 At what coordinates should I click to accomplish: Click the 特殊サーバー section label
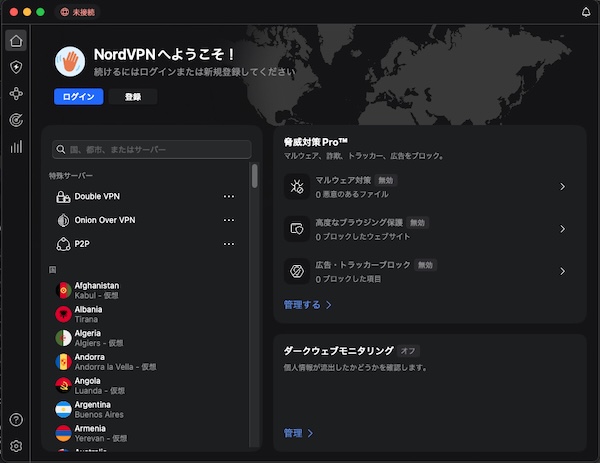[x=70, y=176]
